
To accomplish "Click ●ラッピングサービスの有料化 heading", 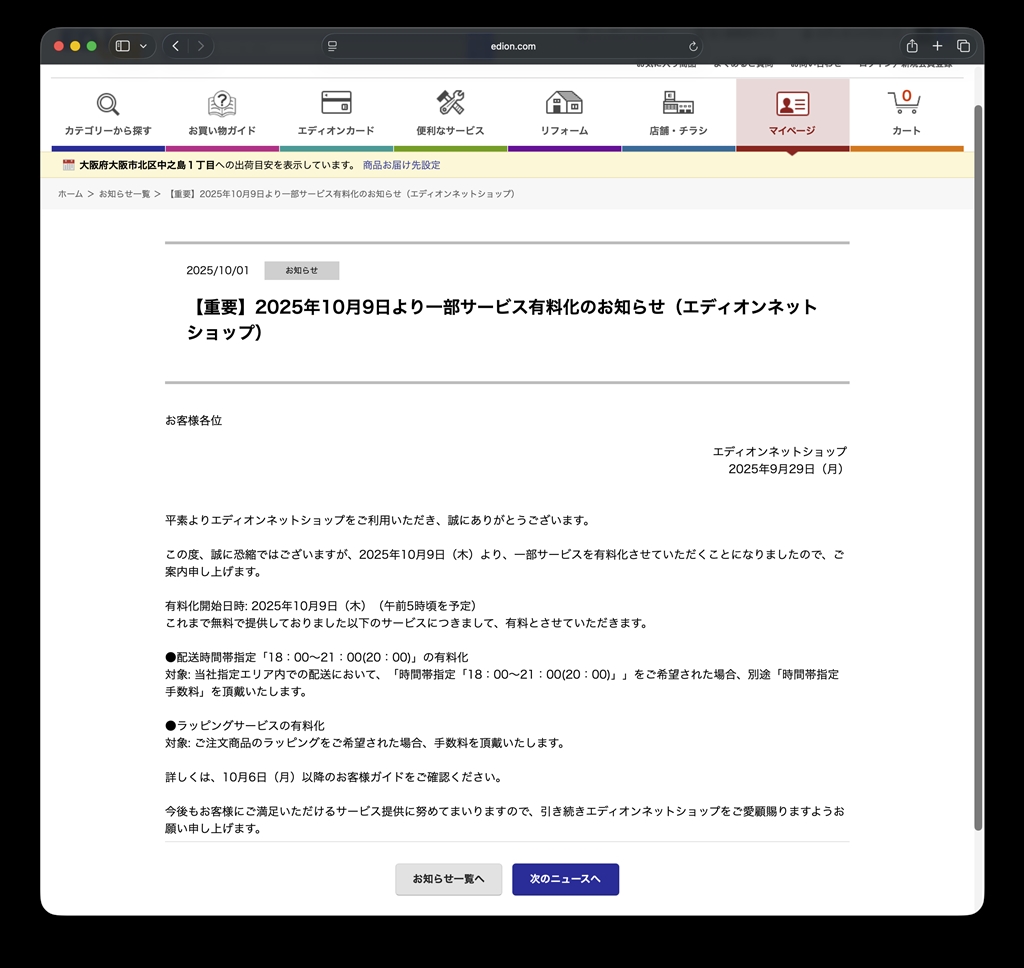I will (x=245, y=726).
